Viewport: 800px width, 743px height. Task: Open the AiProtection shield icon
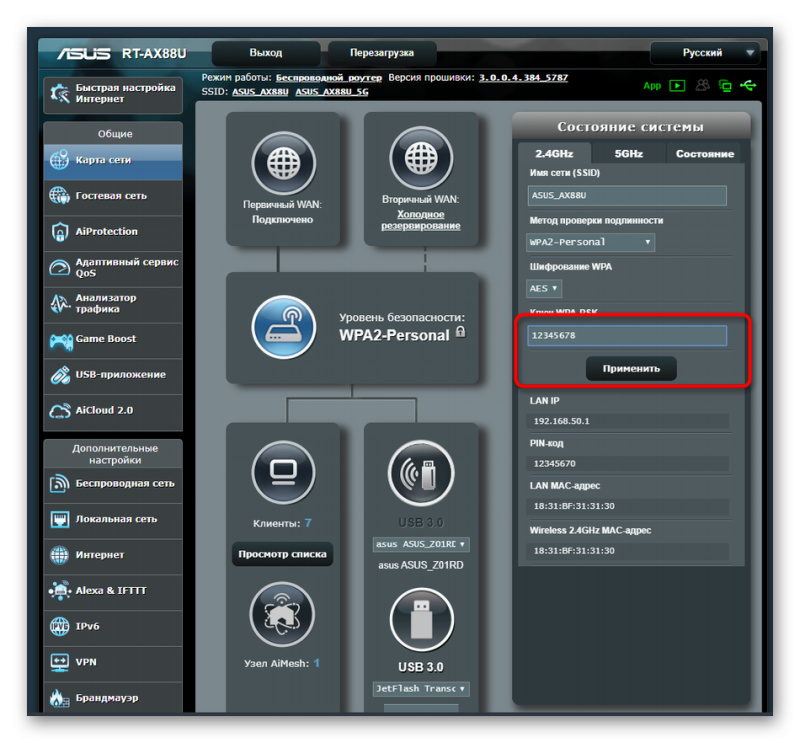60,232
